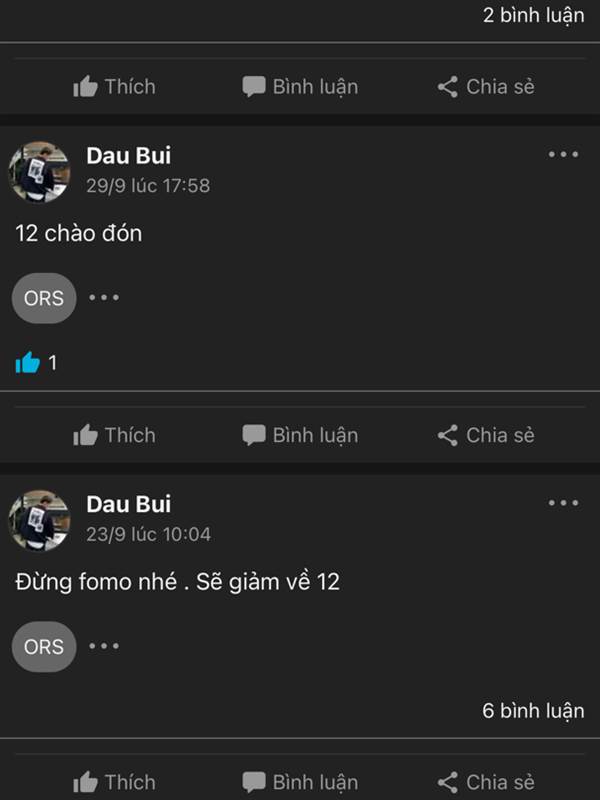Image resolution: width=600 pixels, height=800 pixels.
Task: Tap Thích under the 23/9 fomo post
Action: click(114, 782)
